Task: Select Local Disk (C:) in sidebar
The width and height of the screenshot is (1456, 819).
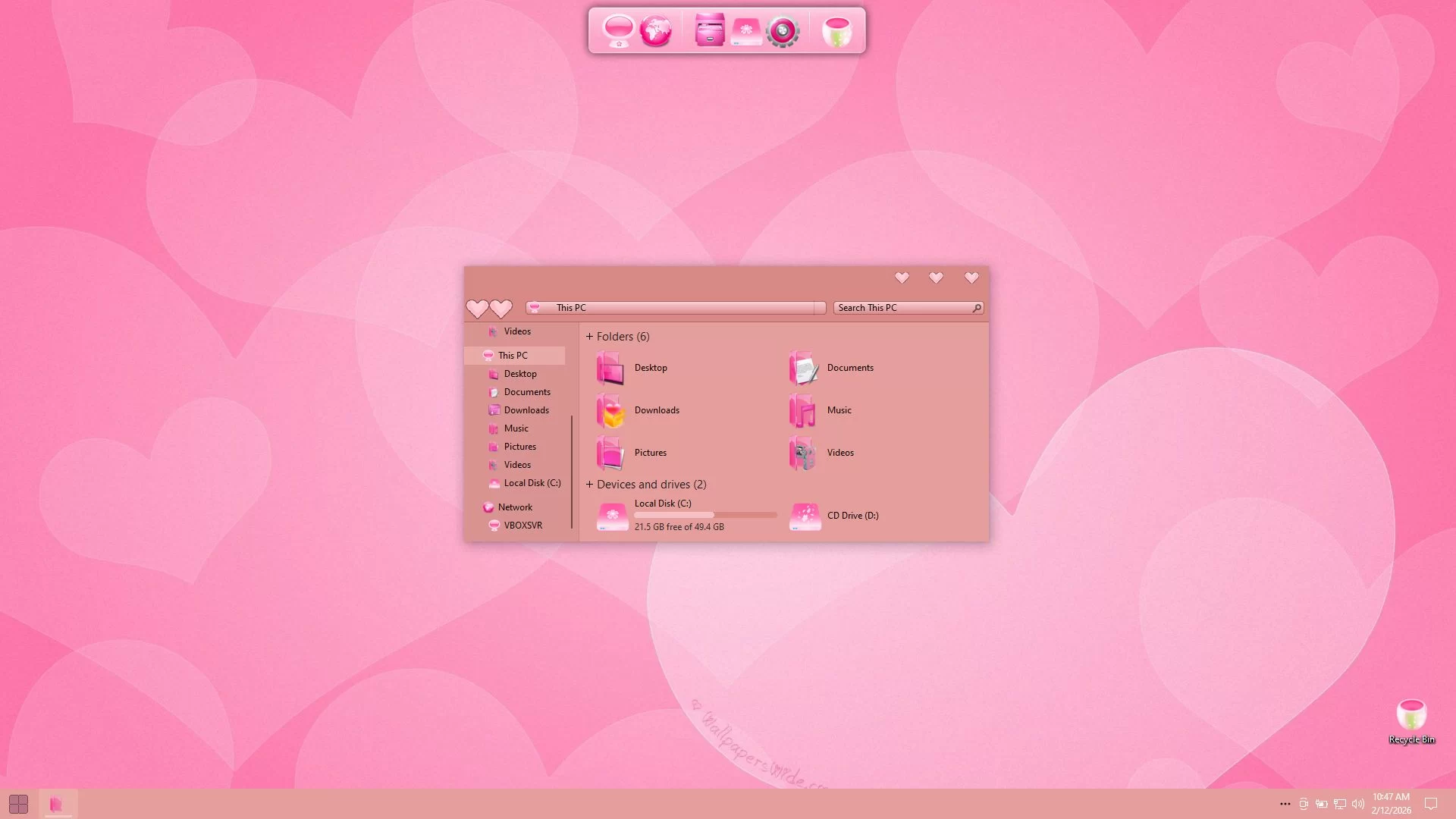Action: 532,483
